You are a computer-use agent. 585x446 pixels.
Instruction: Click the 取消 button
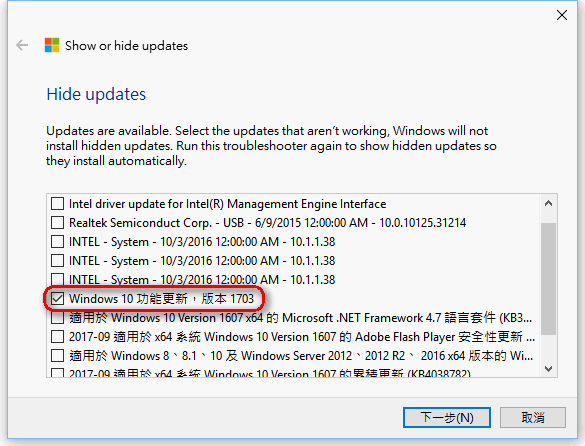tap(533, 417)
